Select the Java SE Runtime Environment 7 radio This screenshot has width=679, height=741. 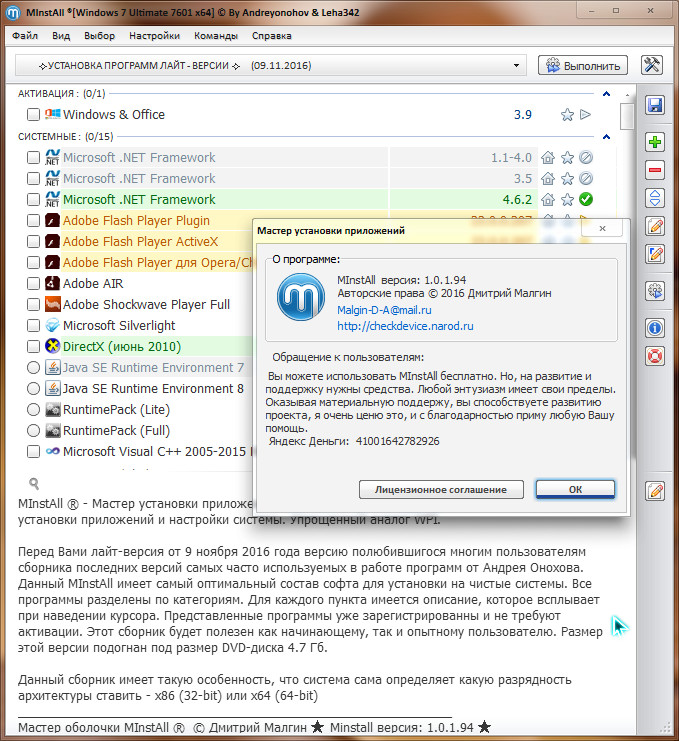[x=33, y=367]
